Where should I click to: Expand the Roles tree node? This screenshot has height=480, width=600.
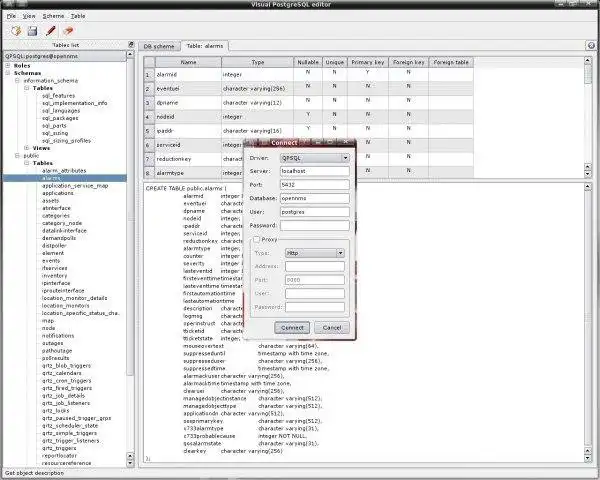click(x=8, y=65)
